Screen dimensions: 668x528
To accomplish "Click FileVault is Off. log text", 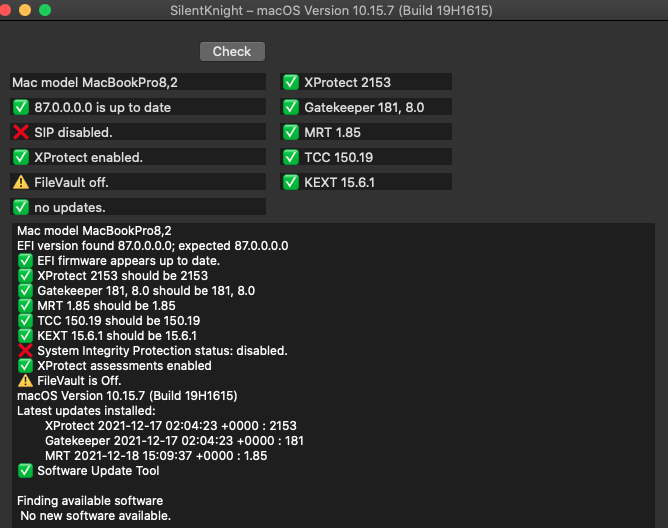I will pos(79,381).
